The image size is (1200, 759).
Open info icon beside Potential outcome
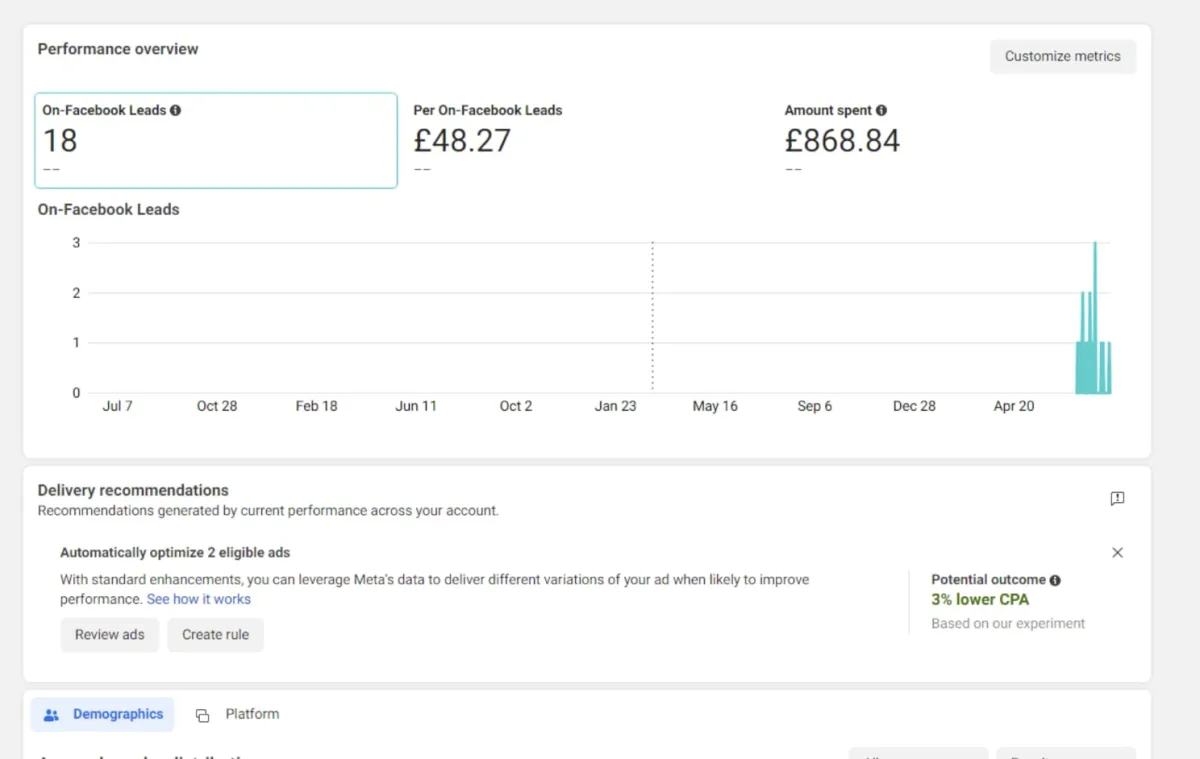pyautogui.click(x=1055, y=580)
